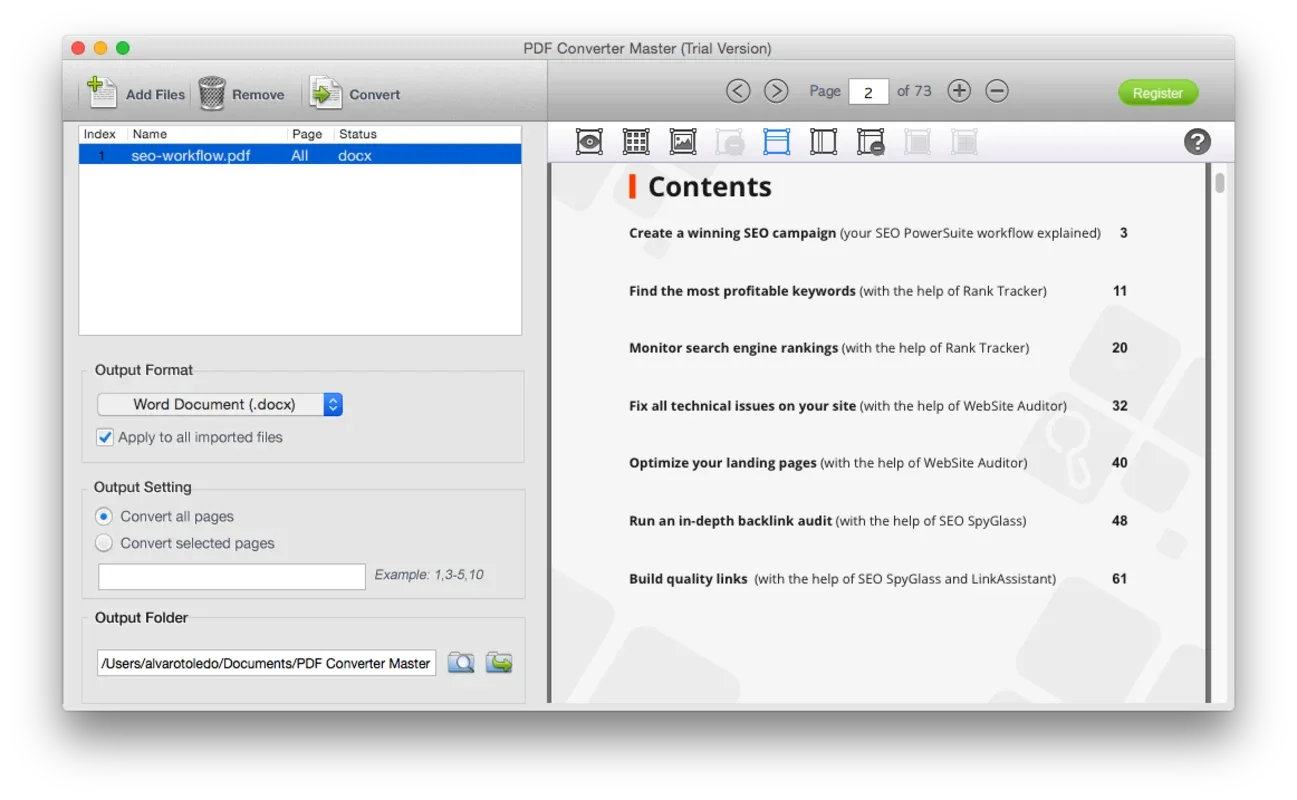
Task: Click the green macOS fullscreen button
Action: tap(123, 48)
